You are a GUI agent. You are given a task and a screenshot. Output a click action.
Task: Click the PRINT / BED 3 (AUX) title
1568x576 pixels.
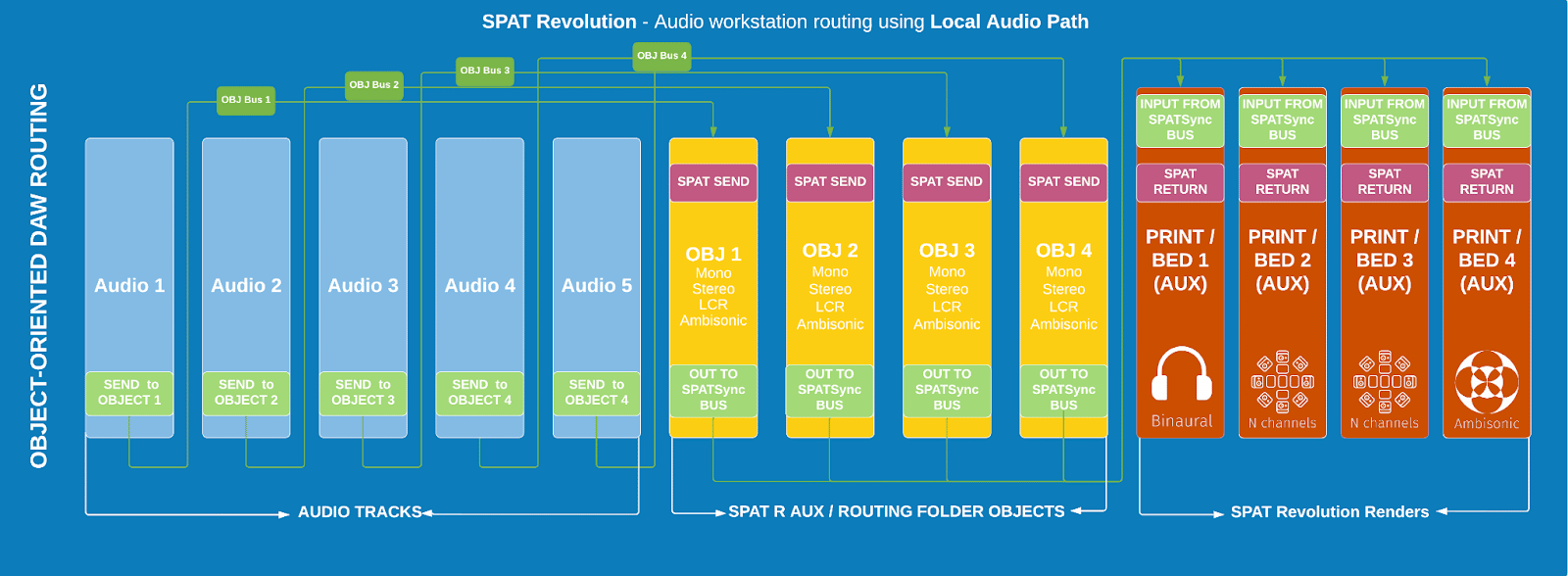tap(1384, 261)
